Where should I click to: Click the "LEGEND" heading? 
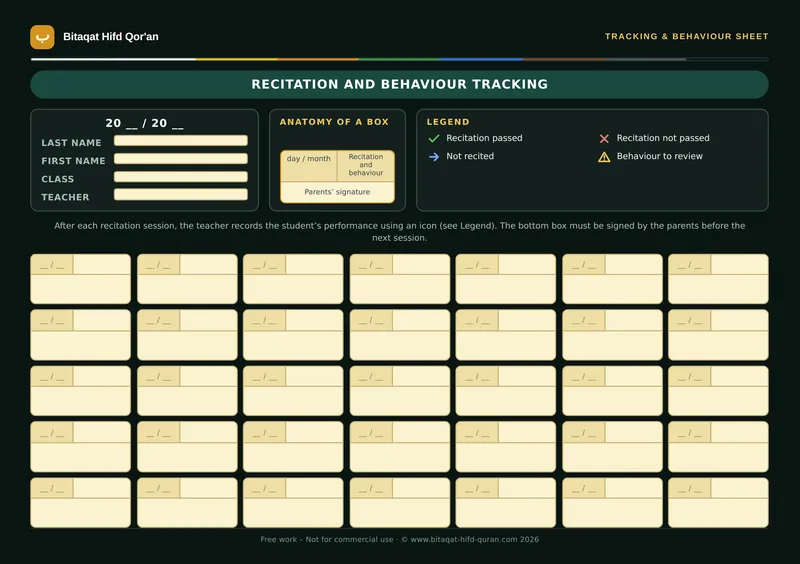[x=448, y=122]
